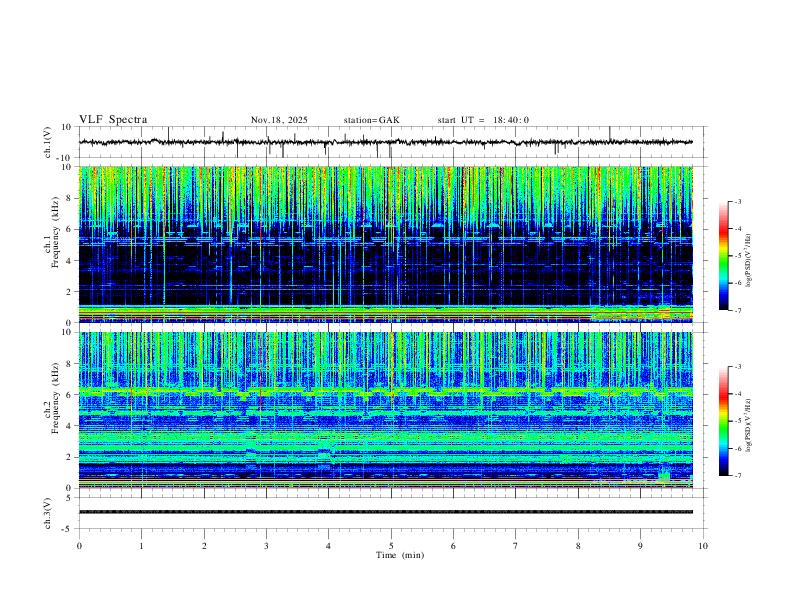The height and width of the screenshot is (612, 792).
Task: Click the "-5" tick on ch.2 colorbar
Action: coord(737,421)
